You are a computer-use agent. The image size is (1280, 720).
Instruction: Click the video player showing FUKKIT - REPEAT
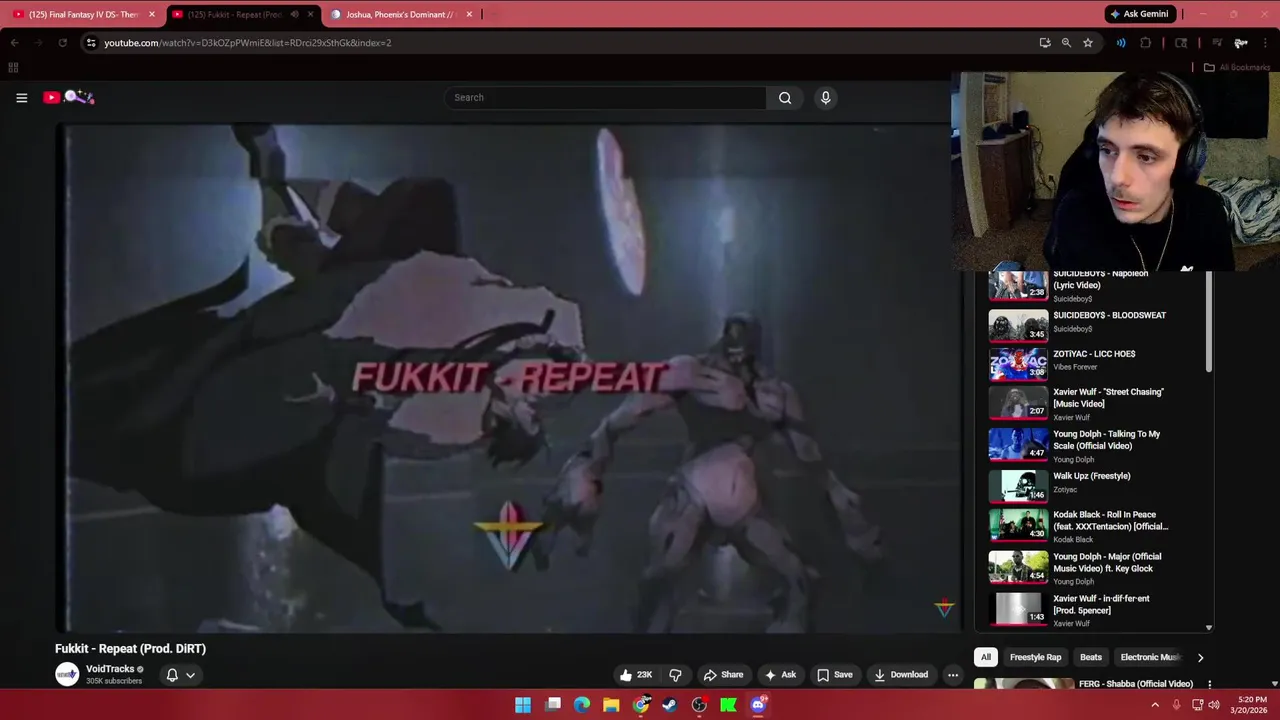(508, 378)
